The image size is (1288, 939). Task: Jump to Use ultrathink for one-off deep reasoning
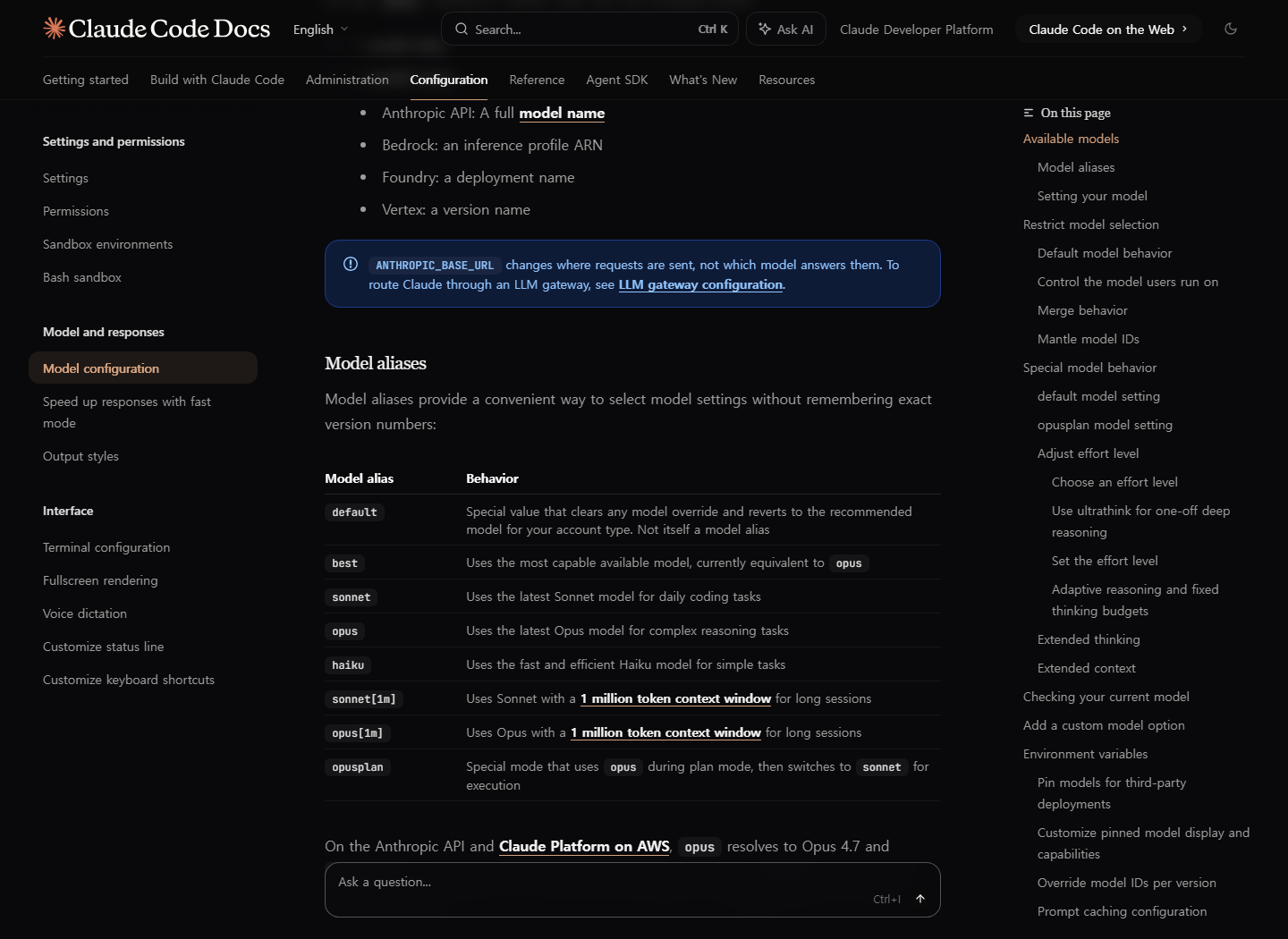pyautogui.click(x=1140, y=521)
